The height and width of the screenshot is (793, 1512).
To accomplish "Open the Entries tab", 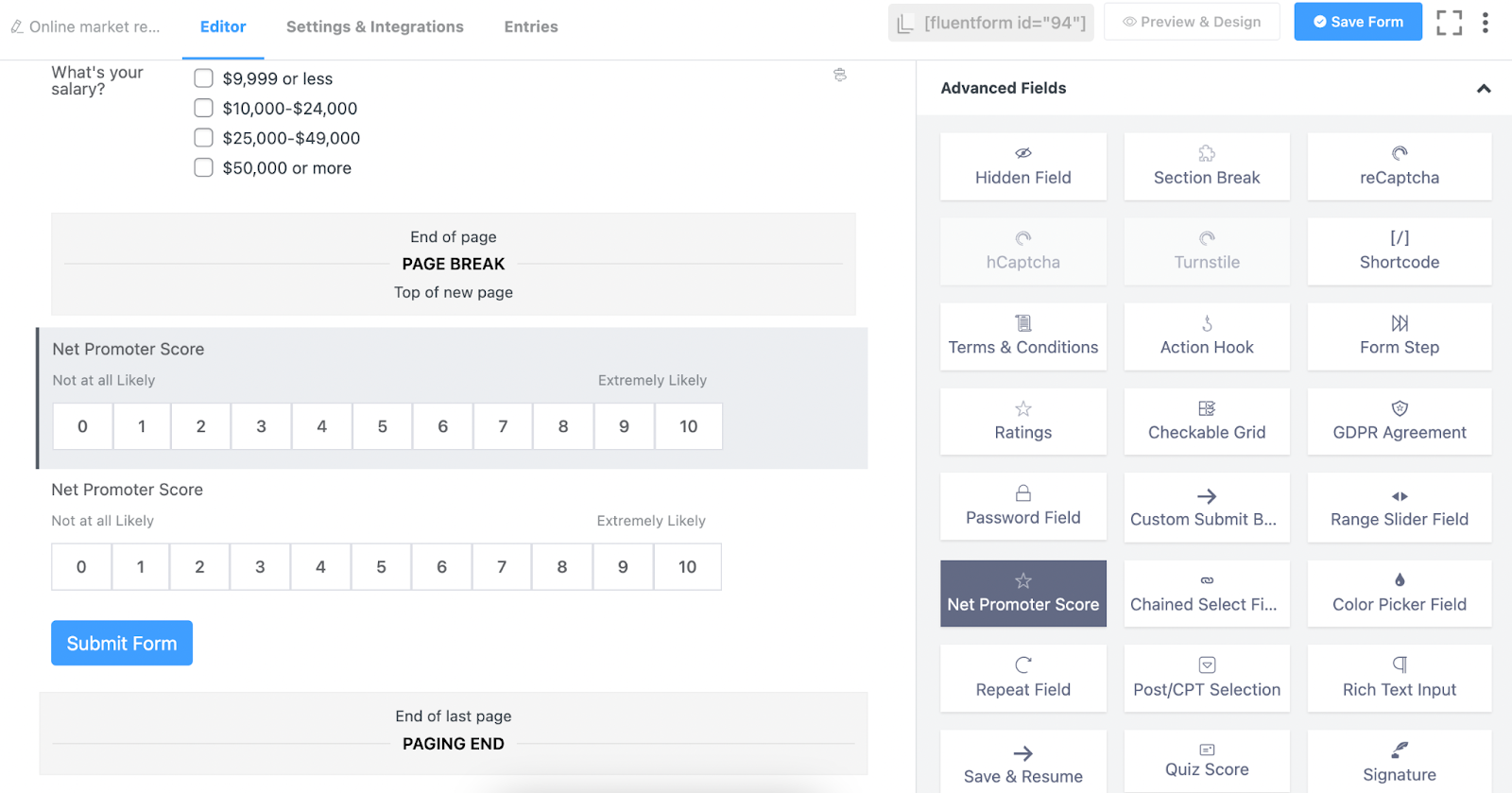I will click(530, 26).
